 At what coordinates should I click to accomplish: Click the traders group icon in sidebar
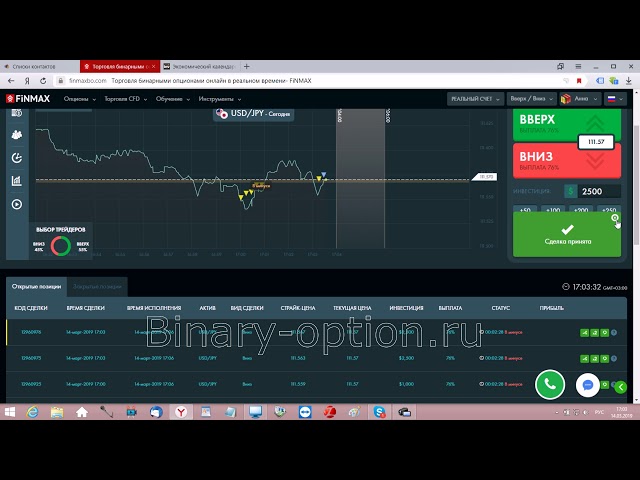click(17, 134)
